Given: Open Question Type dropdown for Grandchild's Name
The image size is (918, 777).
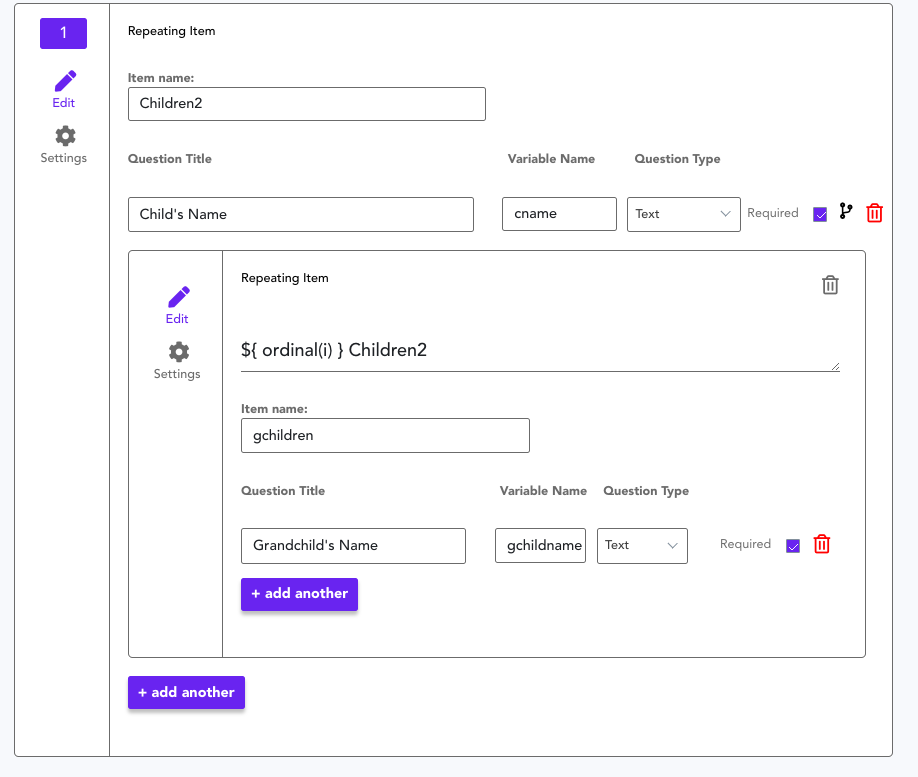Looking at the screenshot, I should pos(642,546).
